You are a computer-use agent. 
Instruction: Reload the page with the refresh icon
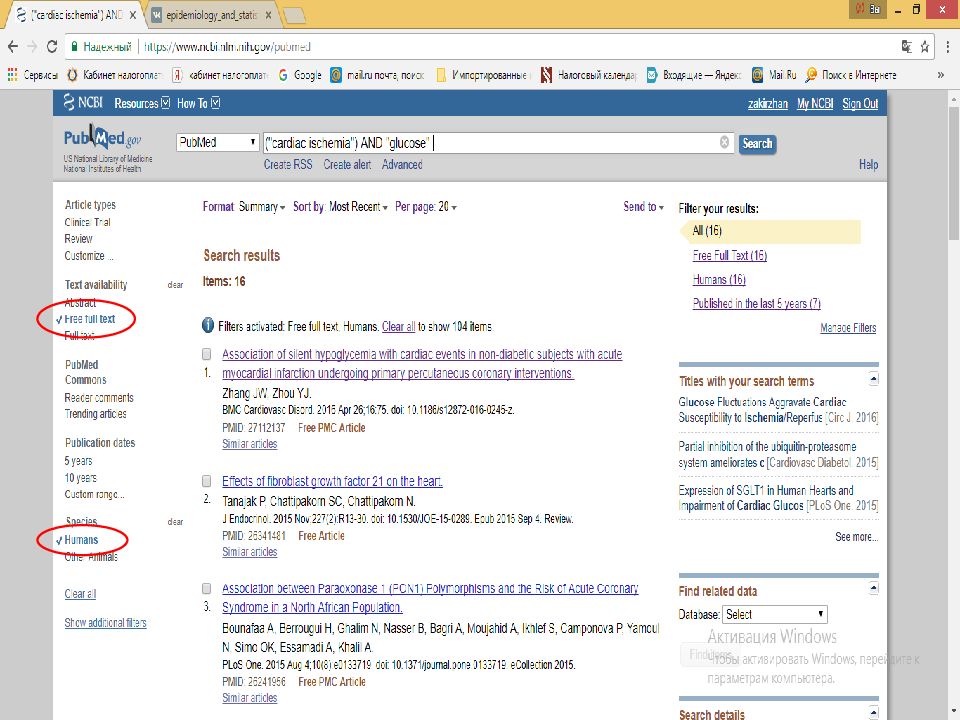pyautogui.click(x=52, y=47)
